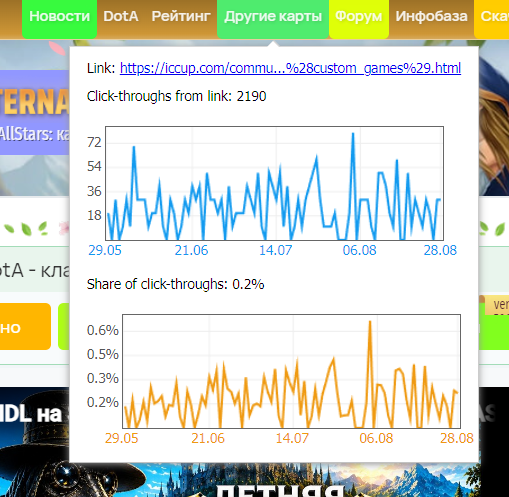The image size is (509, 497).
Task: Click the 28.08 date on blue chart
Action: pyautogui.click(x=440, y=250)
